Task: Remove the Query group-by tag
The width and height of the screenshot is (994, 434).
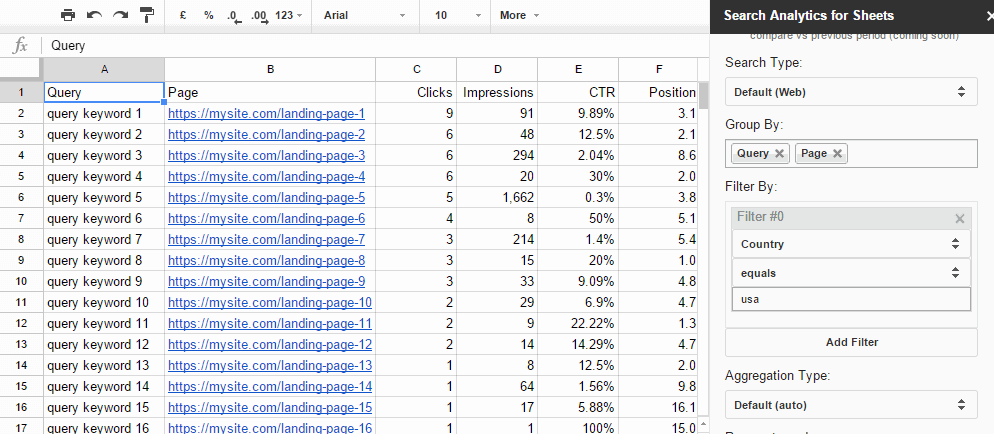Action: pyautogui.click(x=779, y=153)
